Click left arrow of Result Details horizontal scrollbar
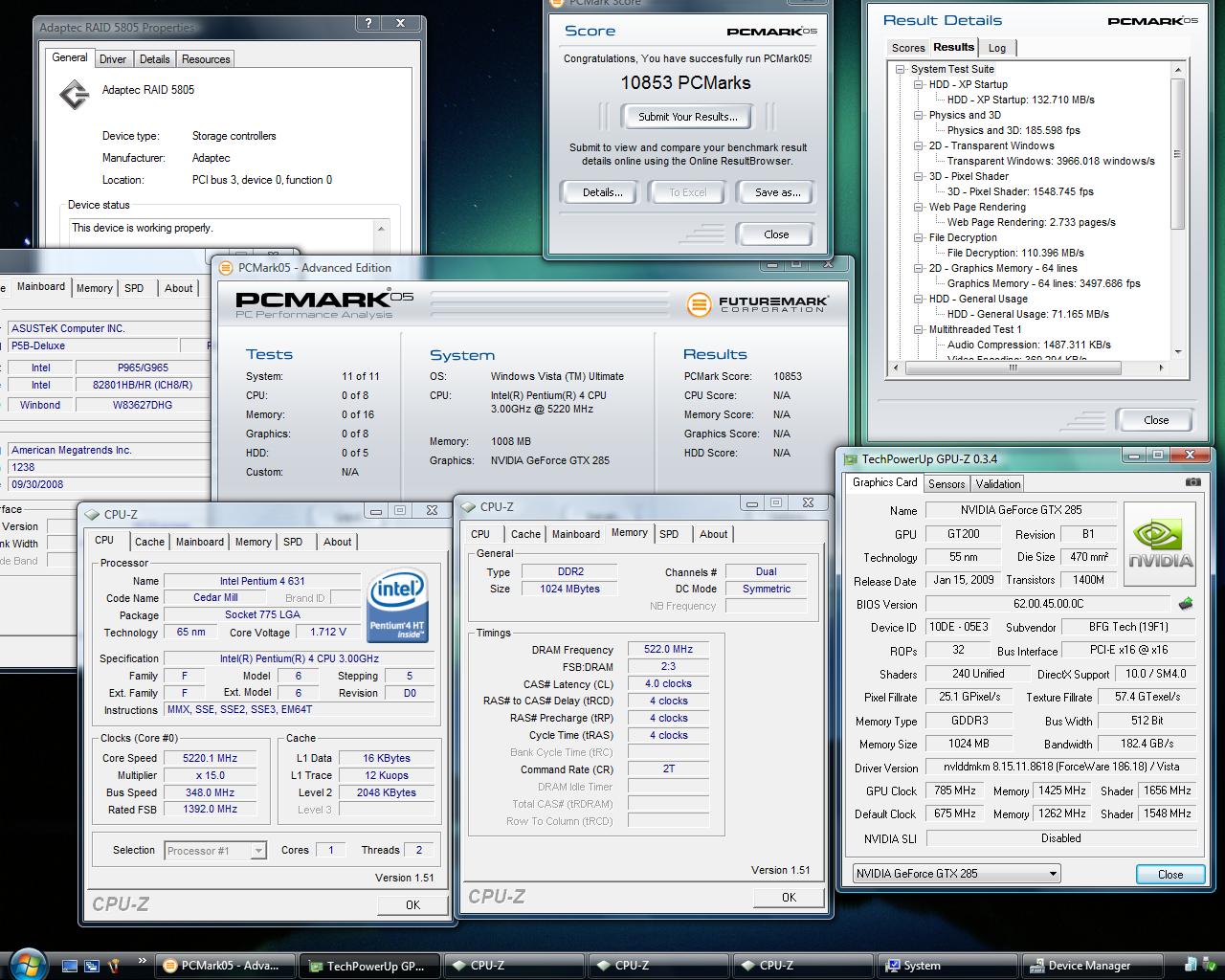 (x=896, y=367)
